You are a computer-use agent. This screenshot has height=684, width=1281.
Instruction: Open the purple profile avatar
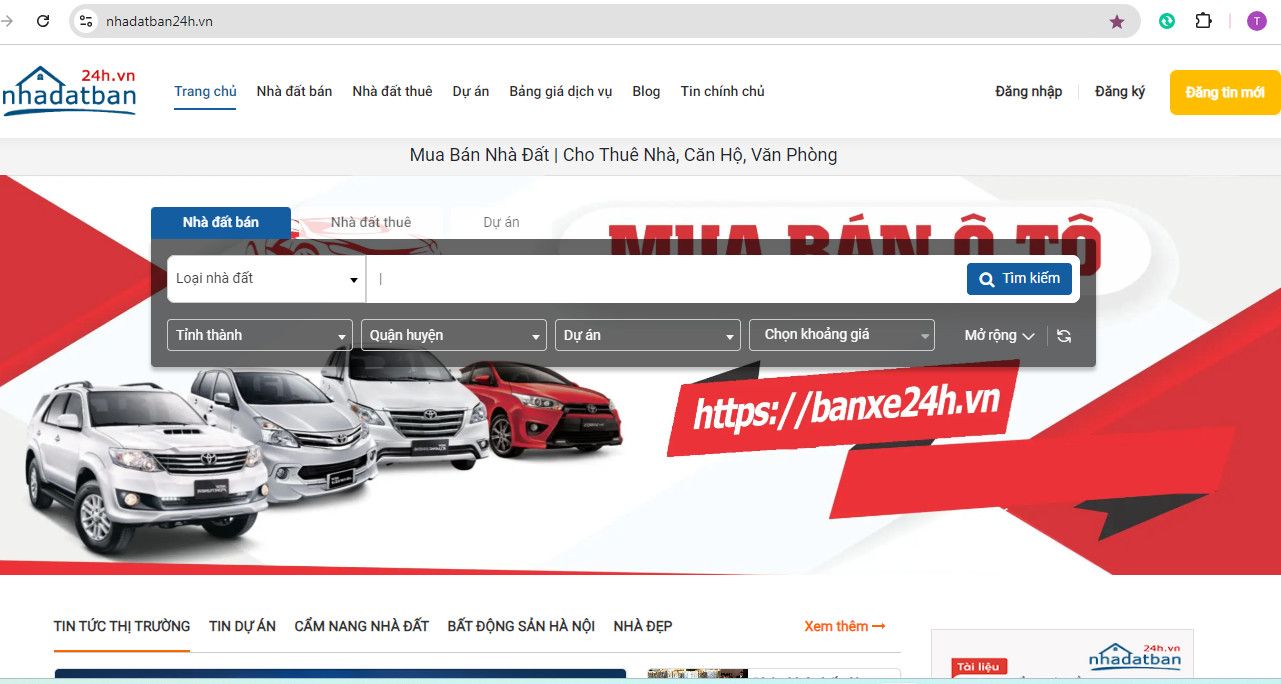1256,21
